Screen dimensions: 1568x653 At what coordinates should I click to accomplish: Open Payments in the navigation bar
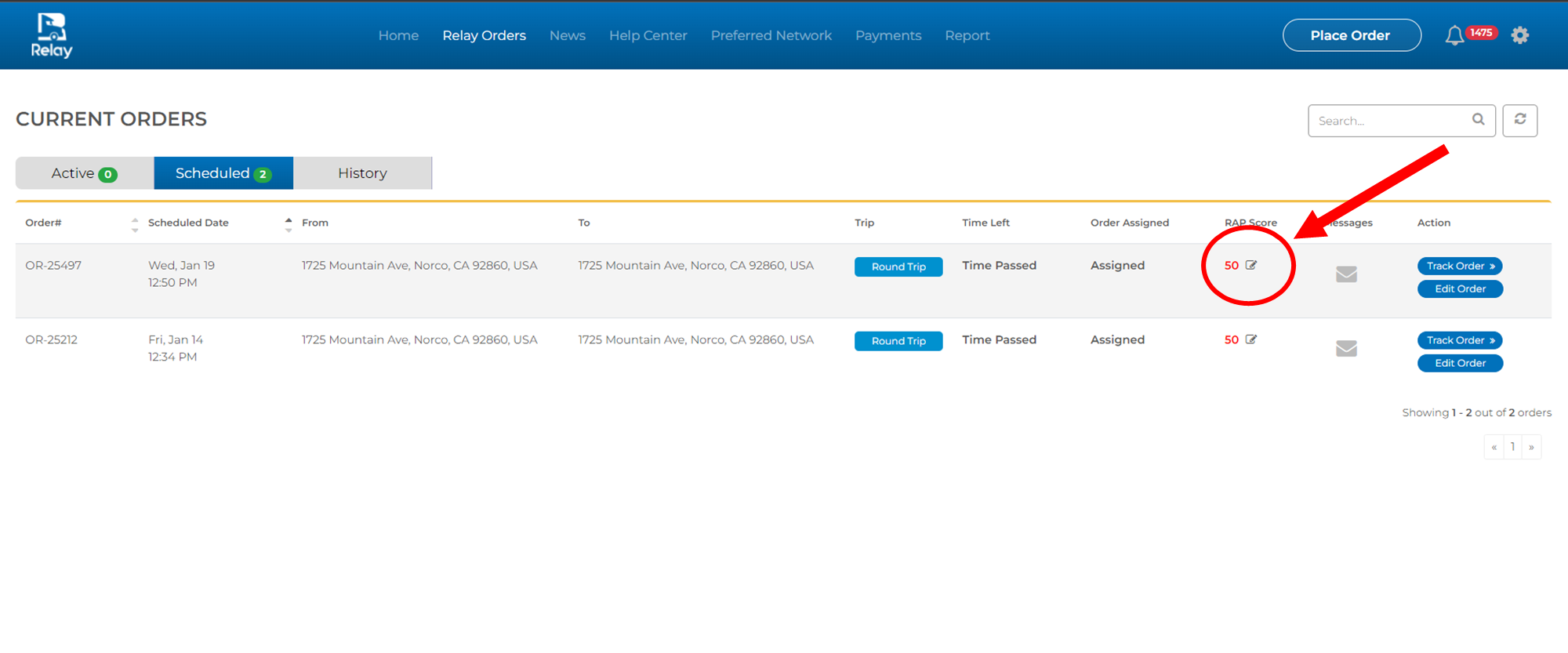point(888,35)
